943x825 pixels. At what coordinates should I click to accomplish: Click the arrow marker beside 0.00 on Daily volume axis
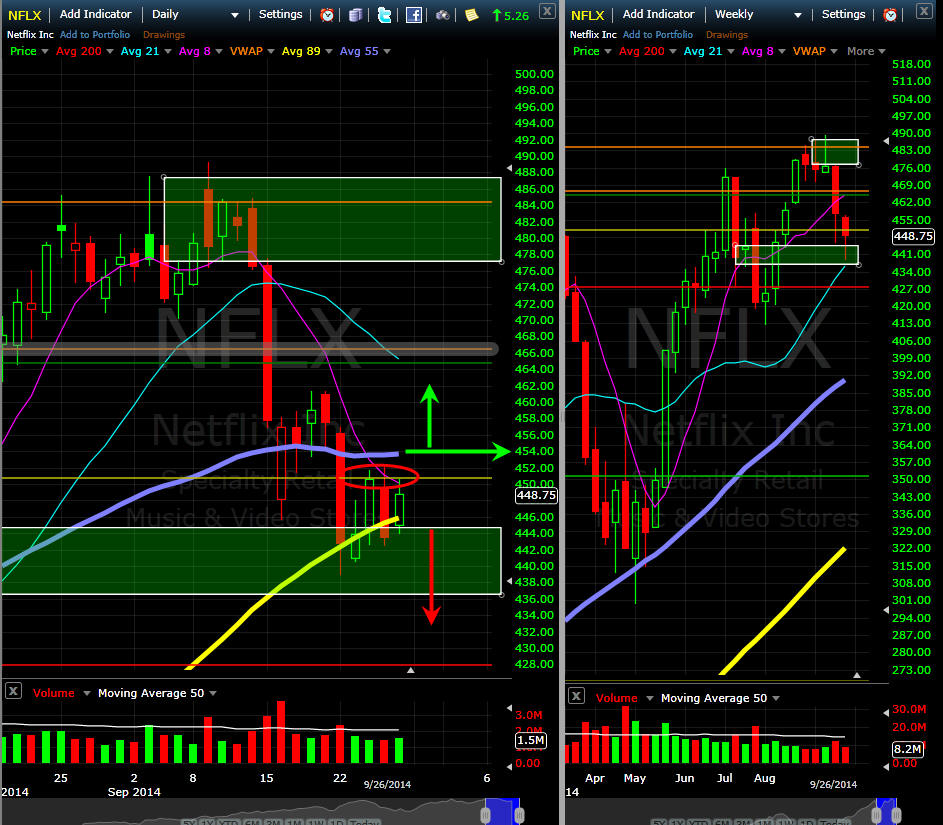click(x=509, y=767)
